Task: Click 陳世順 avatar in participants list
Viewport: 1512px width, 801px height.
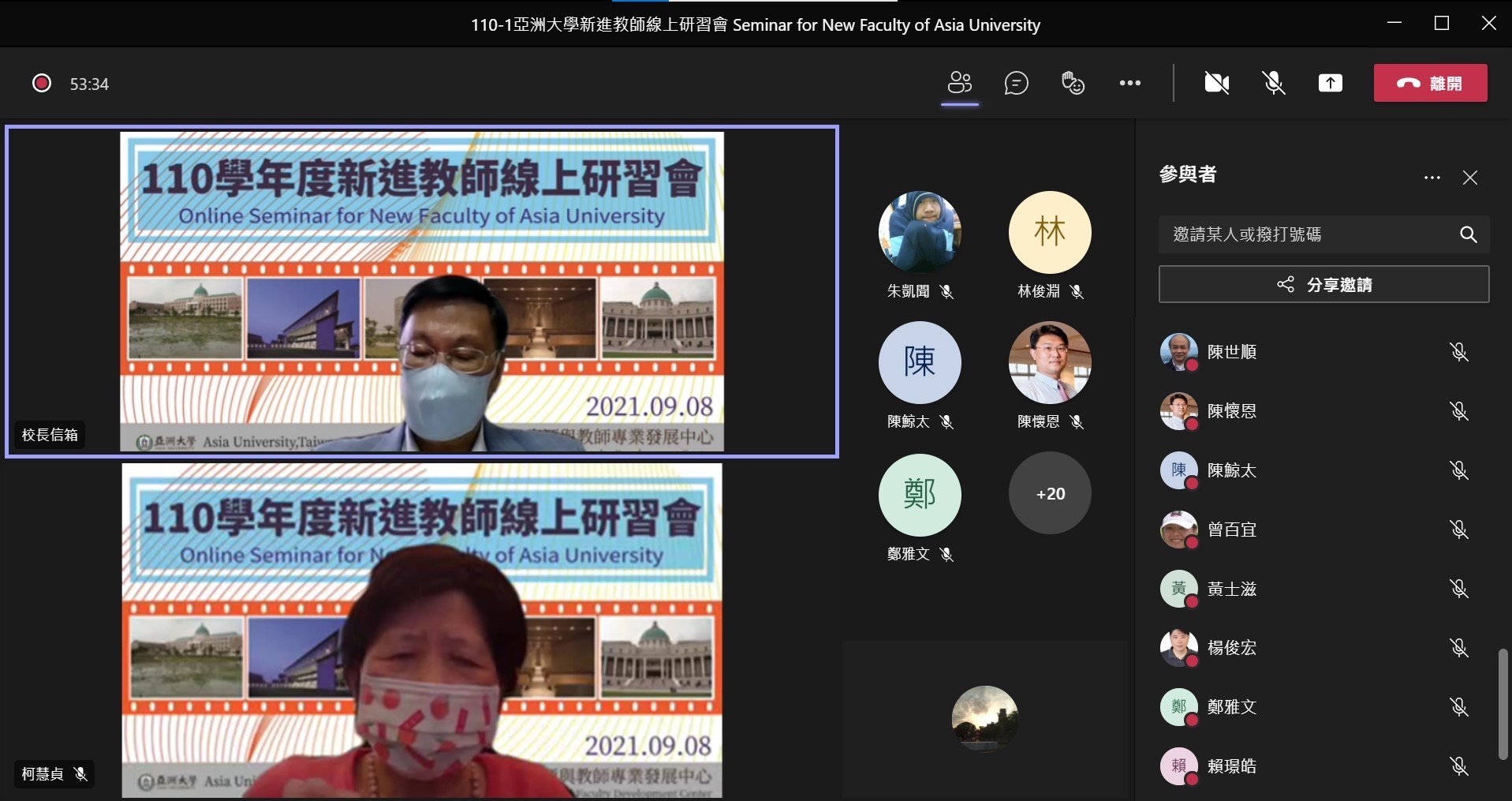Action: point(1179,352)
